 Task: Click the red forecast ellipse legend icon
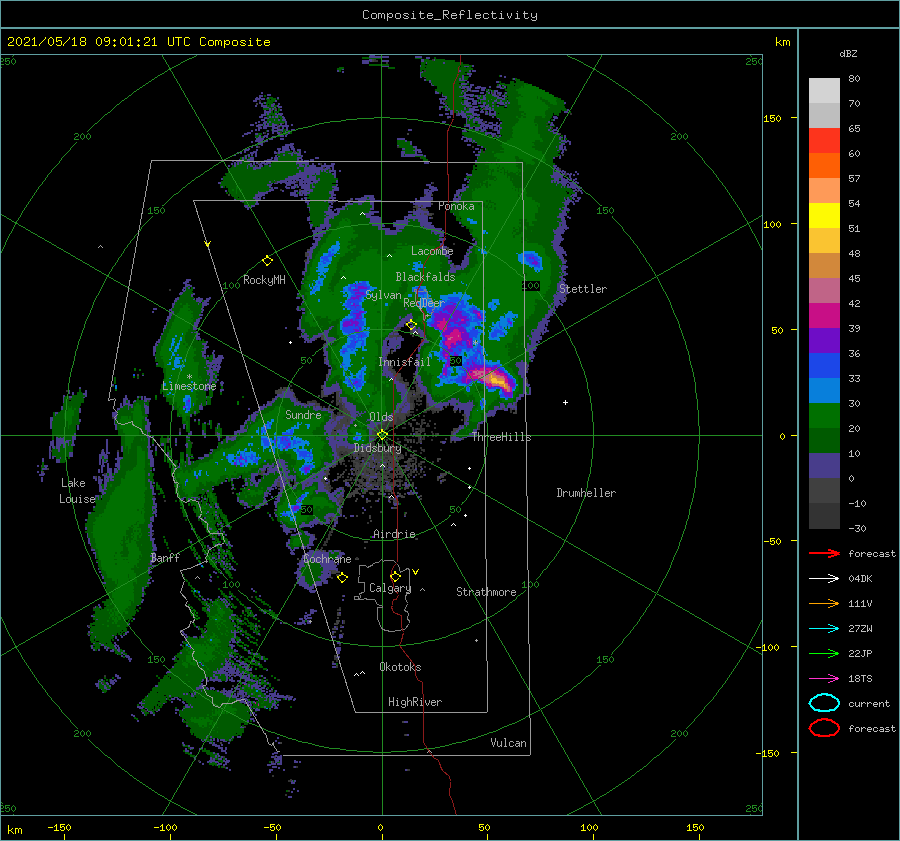824,728
